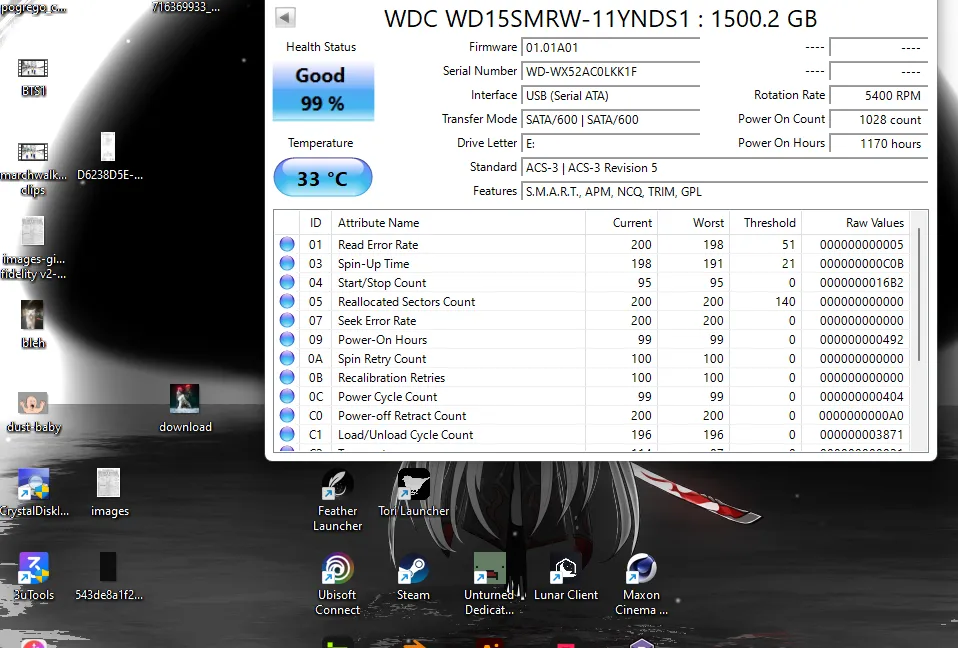958x648 pixels.
Task: Select the dust baby desktop icon
Action: [33, 412]
